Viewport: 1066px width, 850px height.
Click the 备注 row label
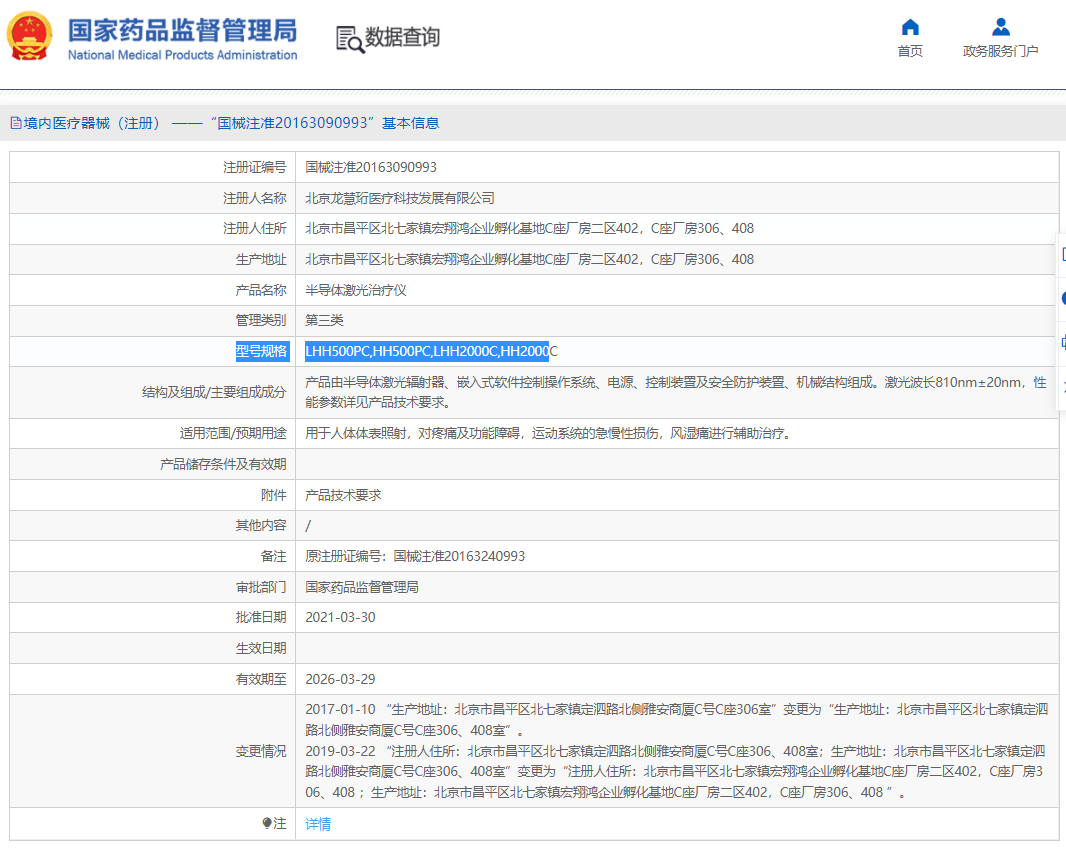click(x=274, y=556)
